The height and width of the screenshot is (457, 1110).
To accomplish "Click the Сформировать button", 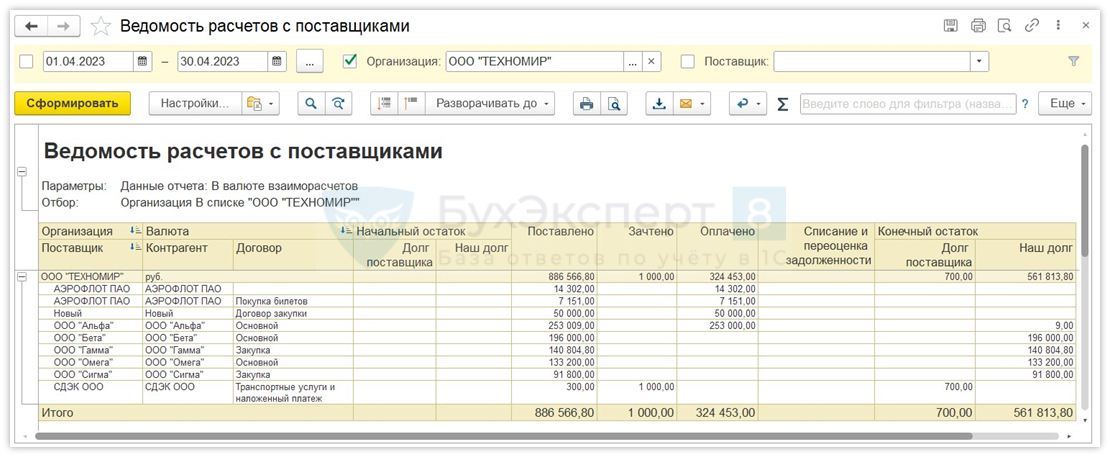I will [72, 103].
